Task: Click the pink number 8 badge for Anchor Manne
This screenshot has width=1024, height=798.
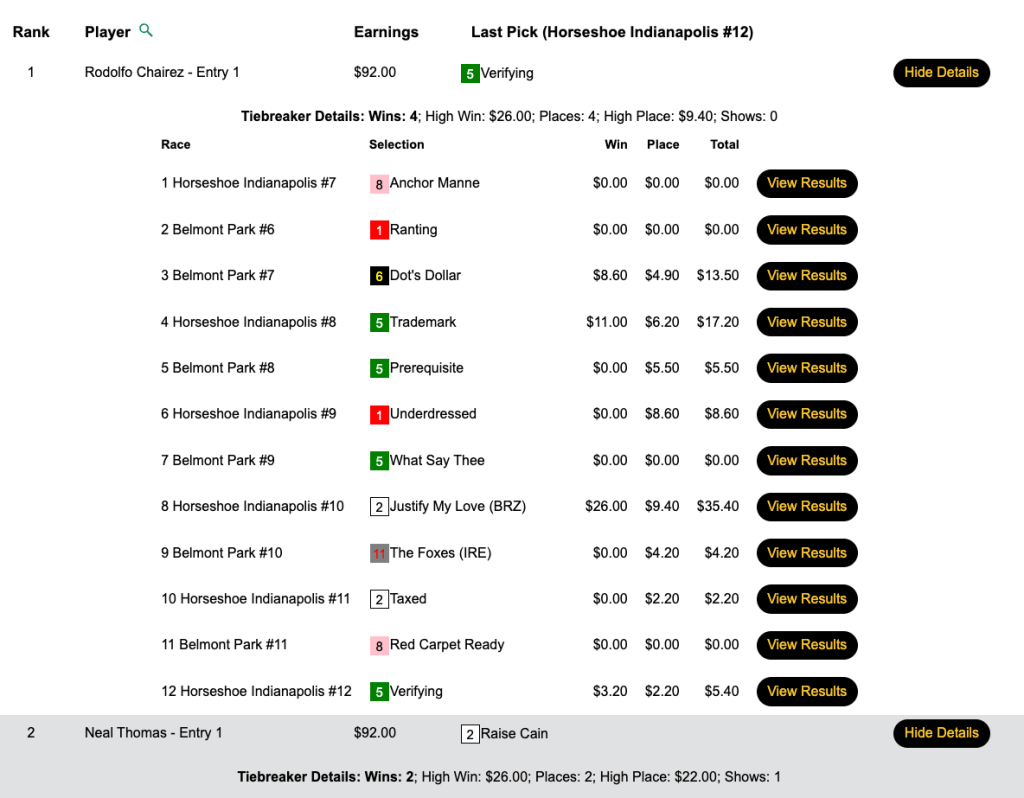Action: [379, 184]
